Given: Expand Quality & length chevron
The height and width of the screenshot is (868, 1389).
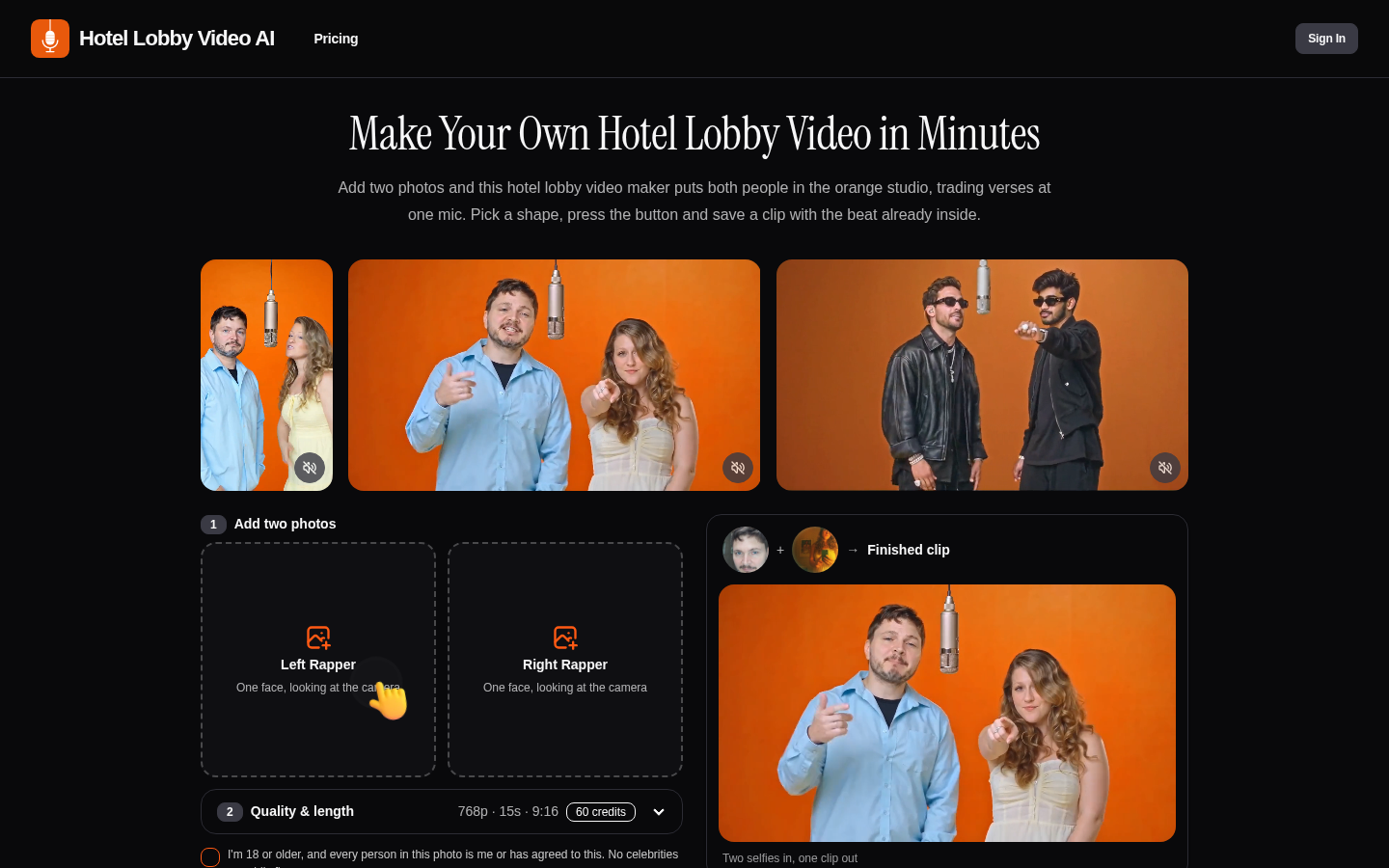Looking at the screenshot, I should 659,812.
